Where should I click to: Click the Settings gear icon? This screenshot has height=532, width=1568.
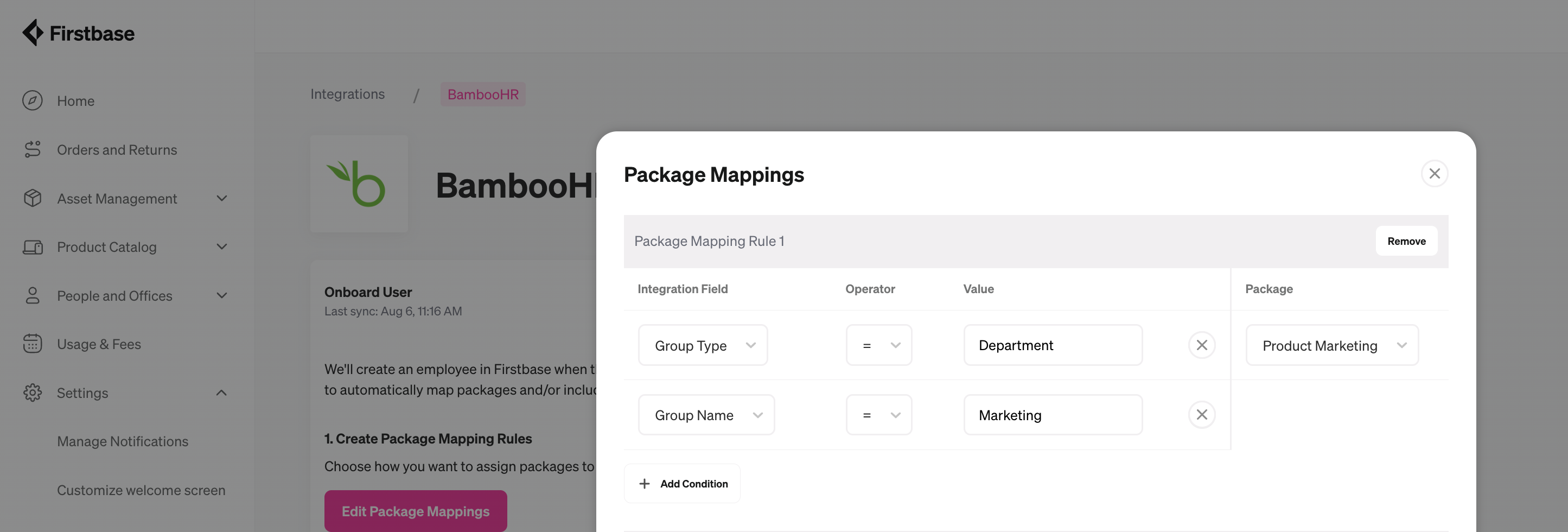32,392
